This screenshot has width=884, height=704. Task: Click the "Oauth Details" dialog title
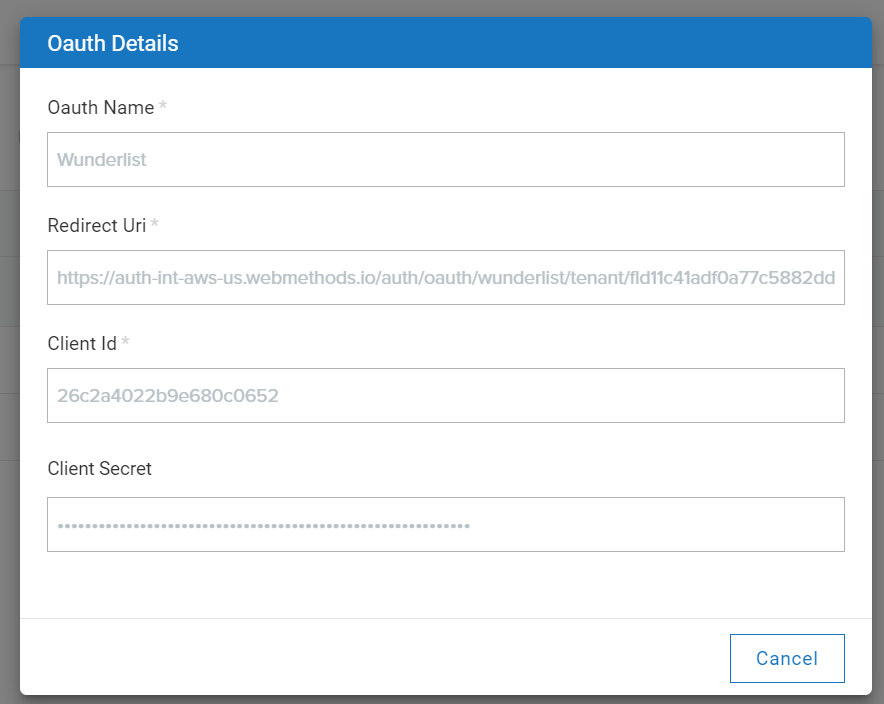(x=113, y=44)
